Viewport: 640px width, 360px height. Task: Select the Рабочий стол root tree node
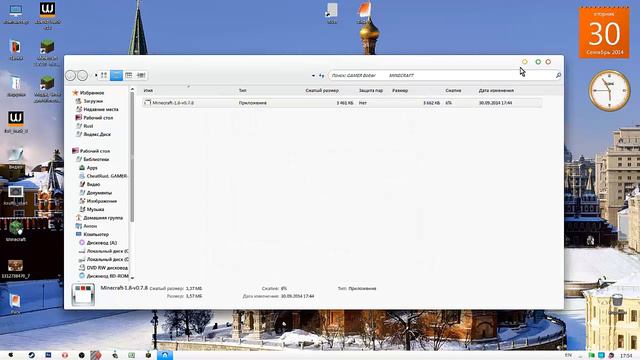pyautogui.click(x=94, y=151)
